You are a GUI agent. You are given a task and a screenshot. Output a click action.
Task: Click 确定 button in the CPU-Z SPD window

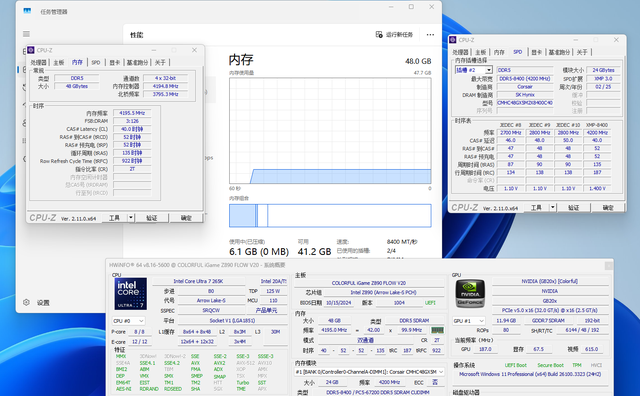coord(608,208)
